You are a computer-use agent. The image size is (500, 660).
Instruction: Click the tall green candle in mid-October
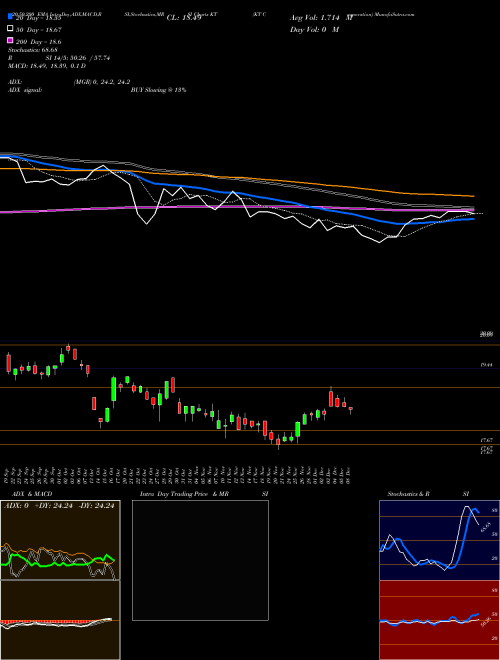(x=114, y=389)
